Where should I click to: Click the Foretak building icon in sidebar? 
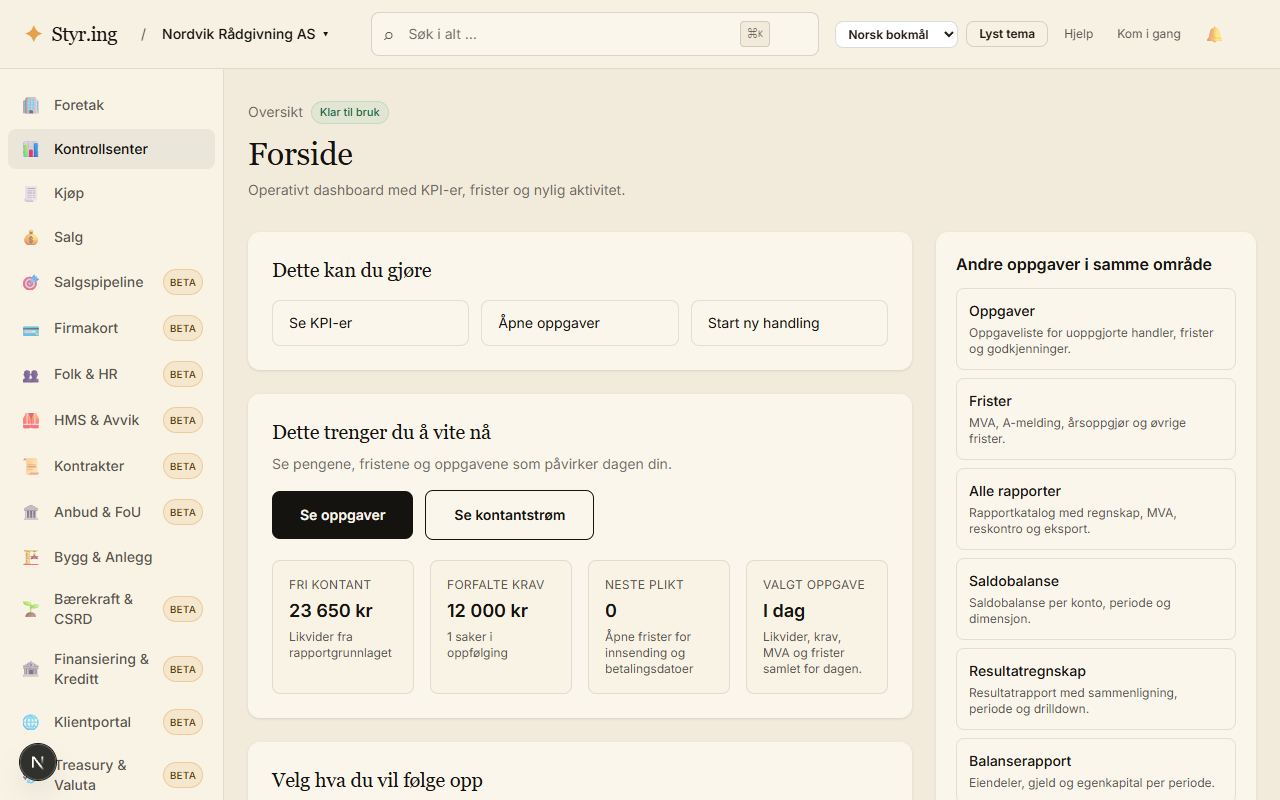(31, 105)
